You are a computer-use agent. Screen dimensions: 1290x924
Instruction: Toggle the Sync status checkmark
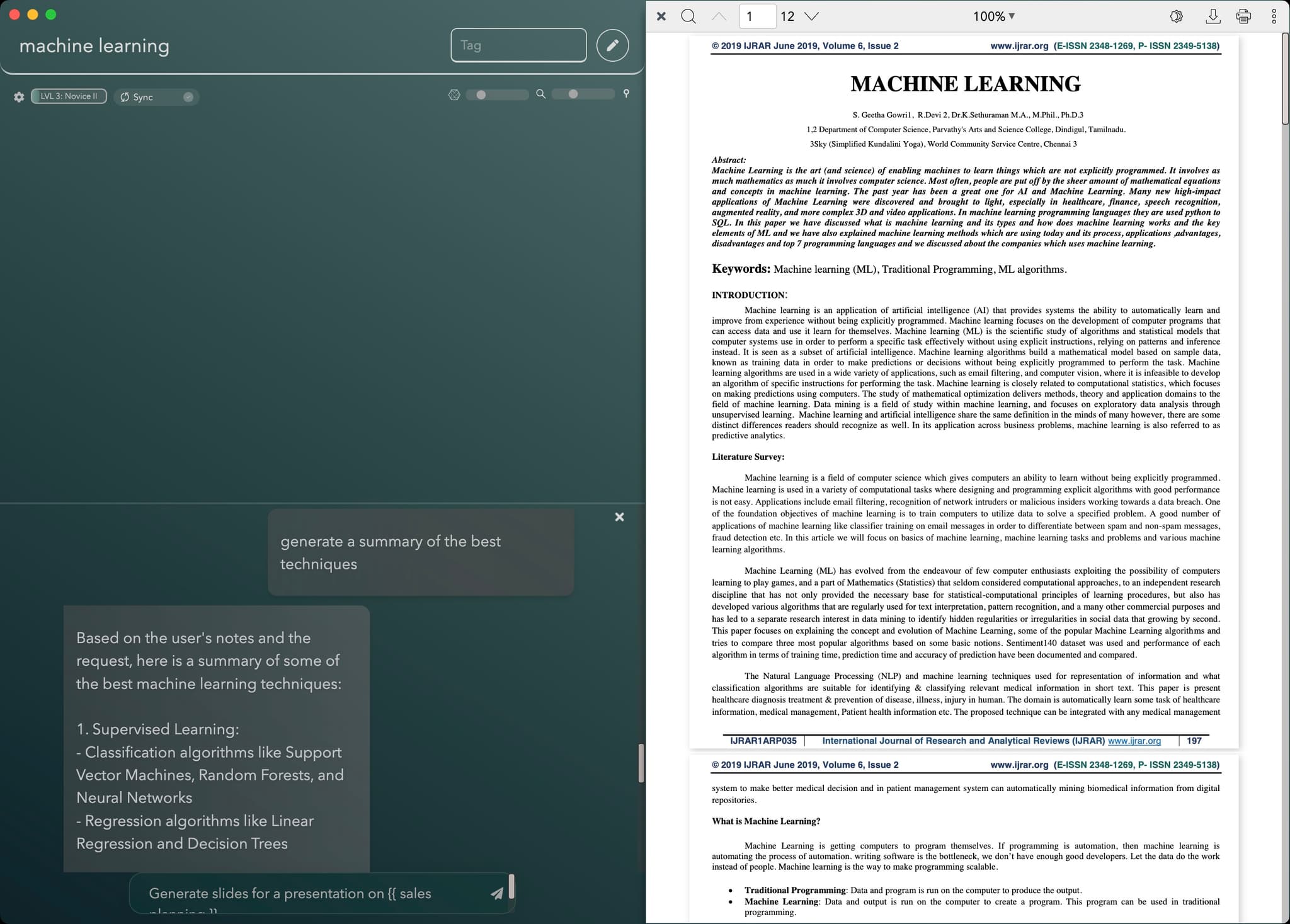coord(188,96)
